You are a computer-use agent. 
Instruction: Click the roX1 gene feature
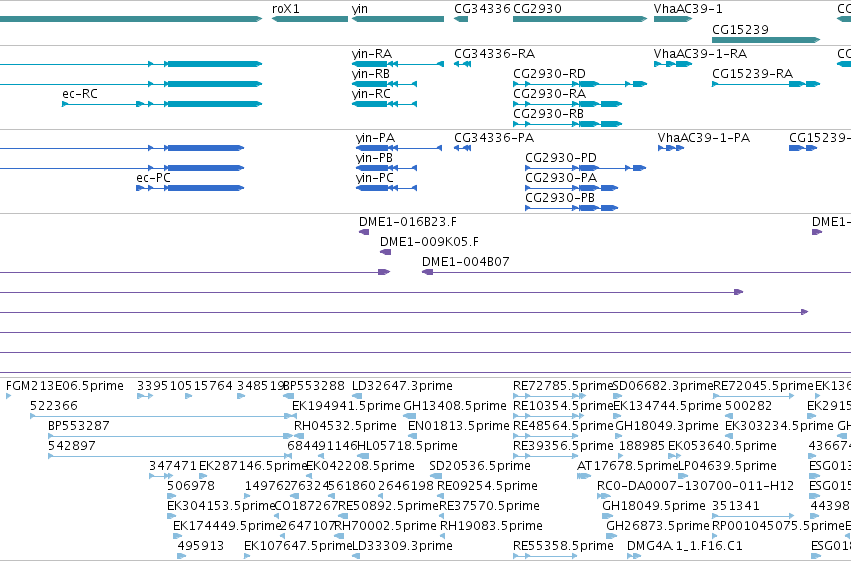310,19
